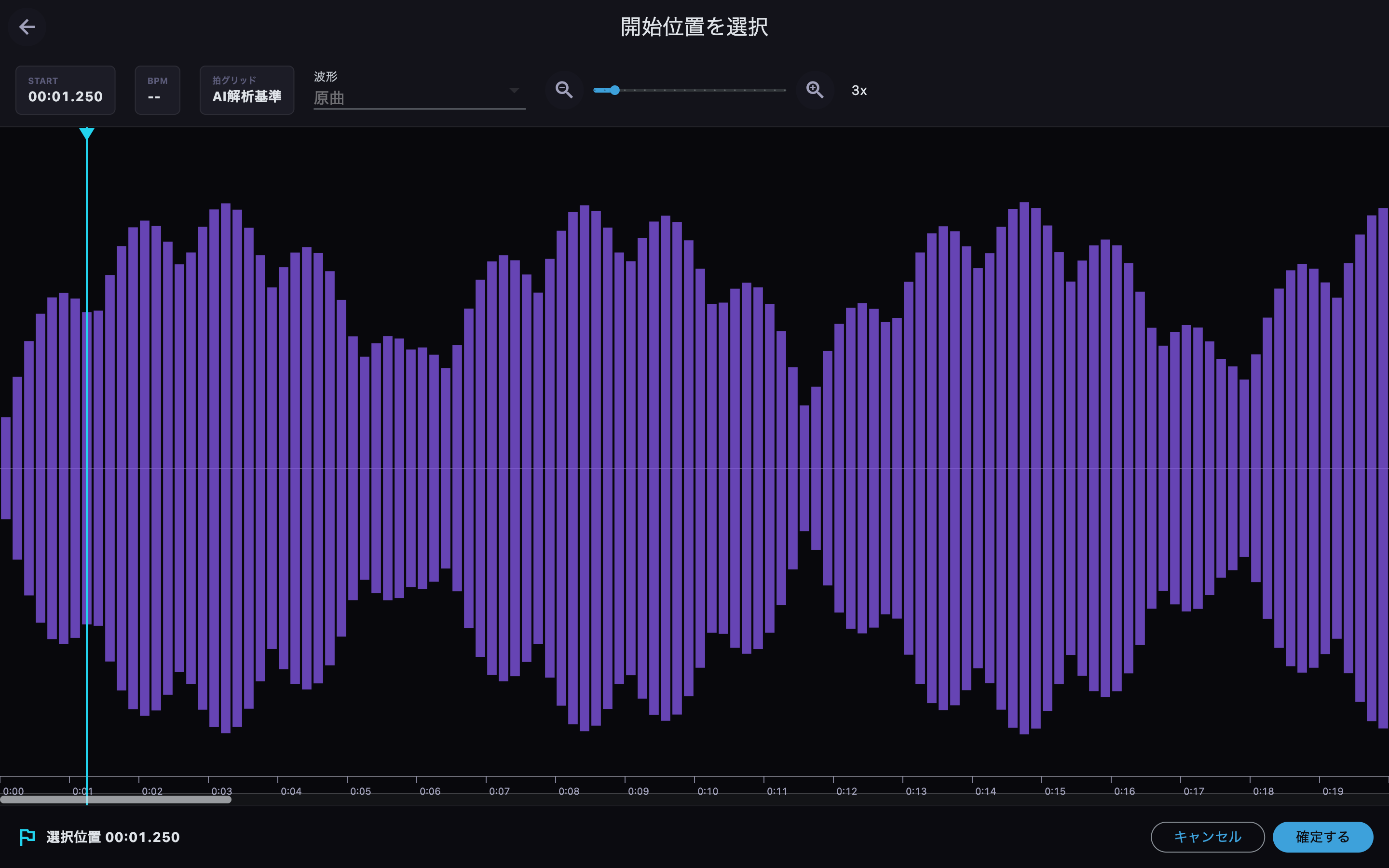Click the キャンセル button
The height and width of the screenshot is (868, 1389).
click(1208, 837)
